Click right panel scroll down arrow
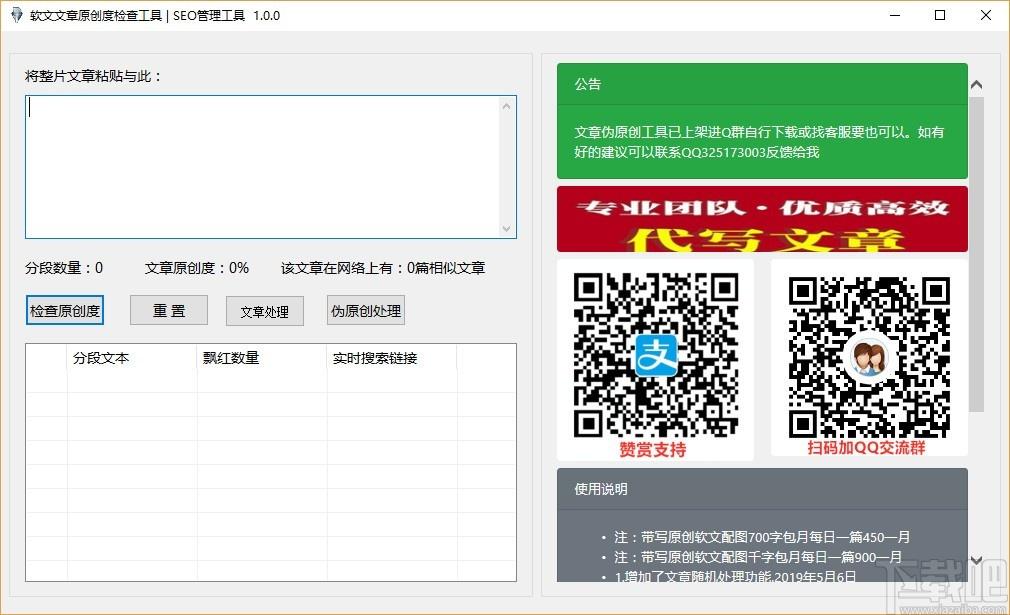The height and width of the screenshot is (615, 1010). coord(977,560)
